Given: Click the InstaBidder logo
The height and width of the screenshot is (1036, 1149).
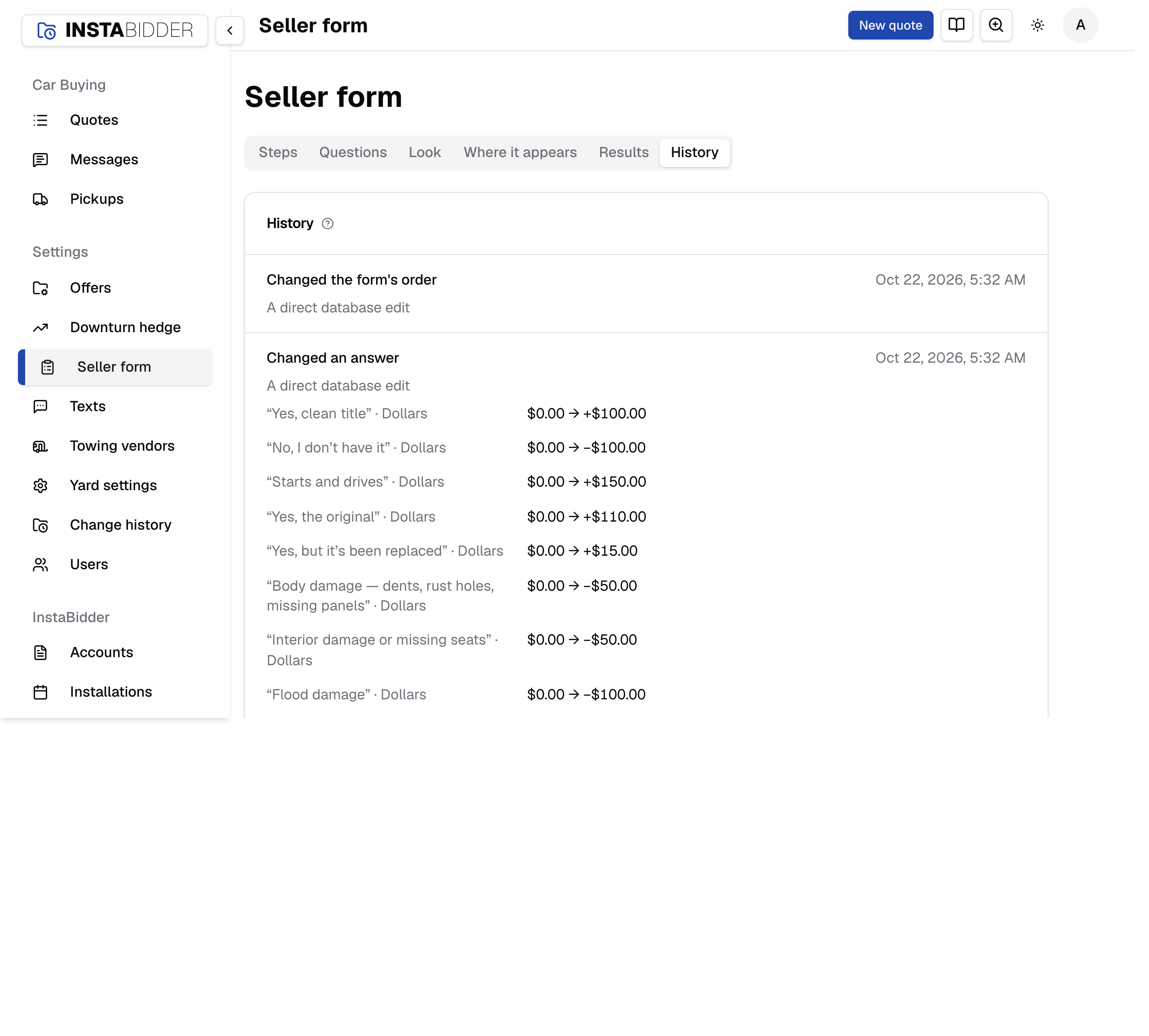Looking at the screenshot, I should [x=115, y=30].
